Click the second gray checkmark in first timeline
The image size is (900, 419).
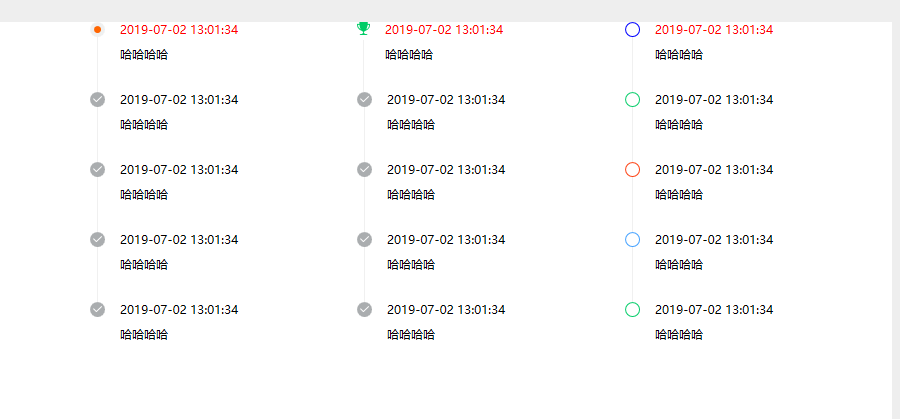[98, 169]
